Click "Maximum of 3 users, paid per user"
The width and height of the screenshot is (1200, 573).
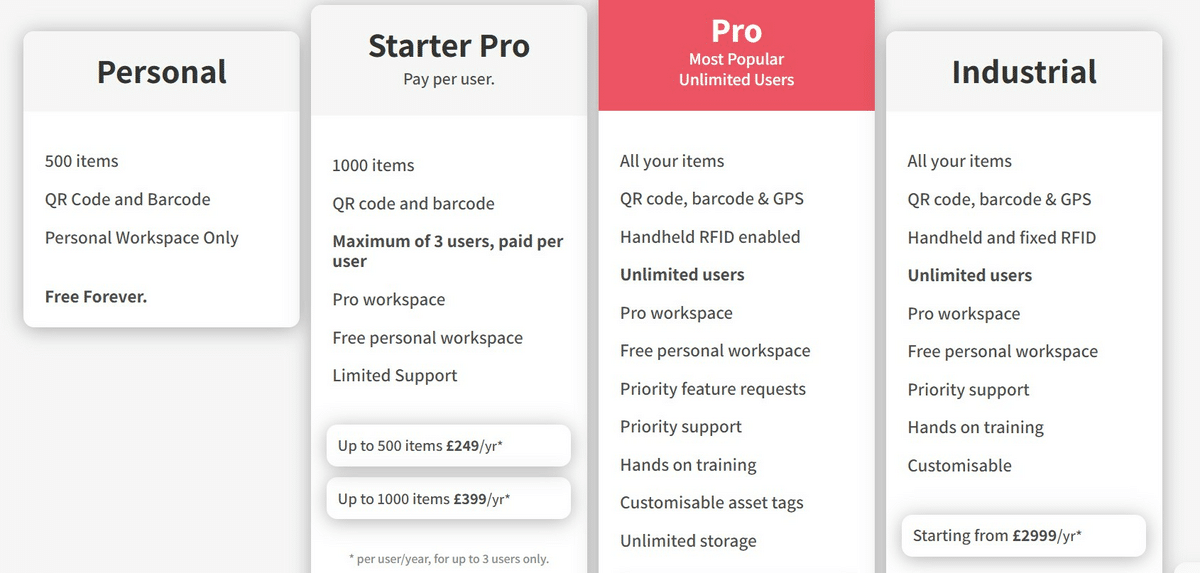pos(448,251)
